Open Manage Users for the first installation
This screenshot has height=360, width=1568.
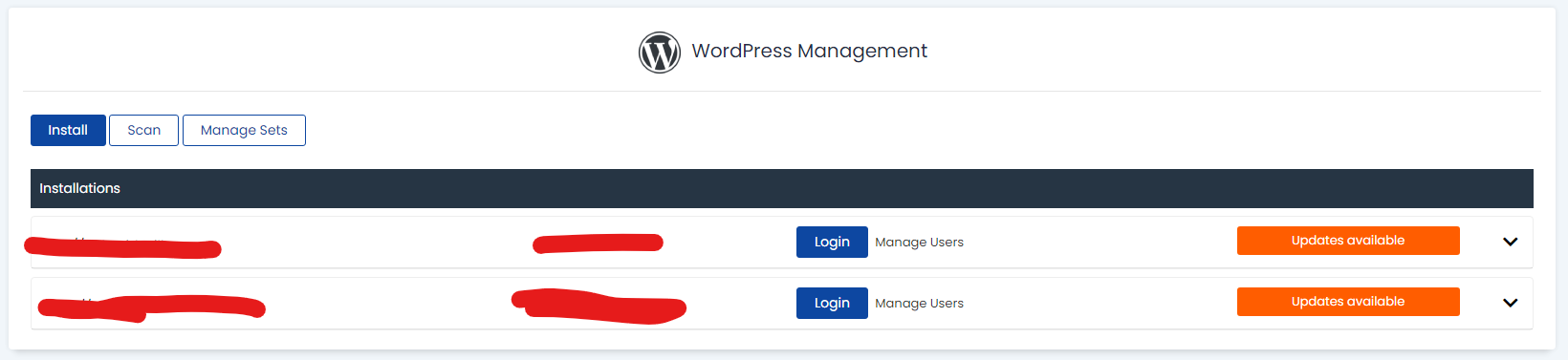919,243
